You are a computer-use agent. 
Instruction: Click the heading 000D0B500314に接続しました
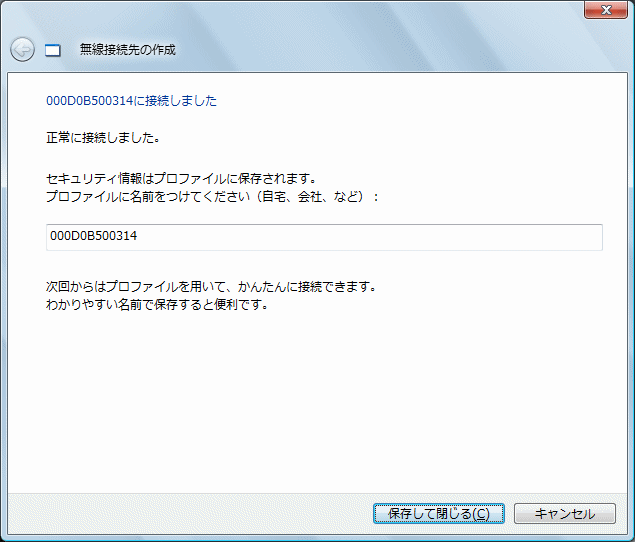click(x=131, y=100)
